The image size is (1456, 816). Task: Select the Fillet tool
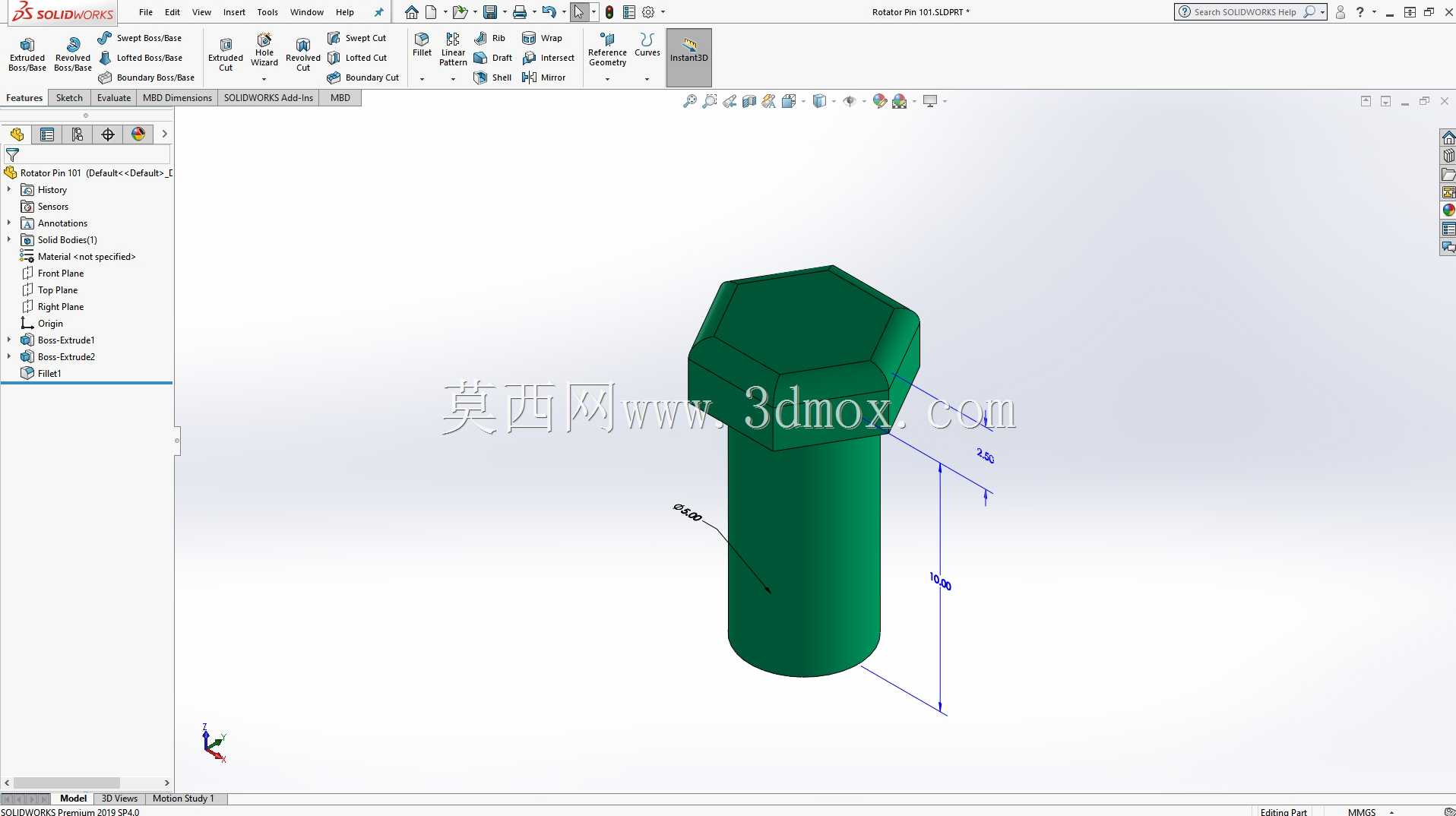(422, 45)
